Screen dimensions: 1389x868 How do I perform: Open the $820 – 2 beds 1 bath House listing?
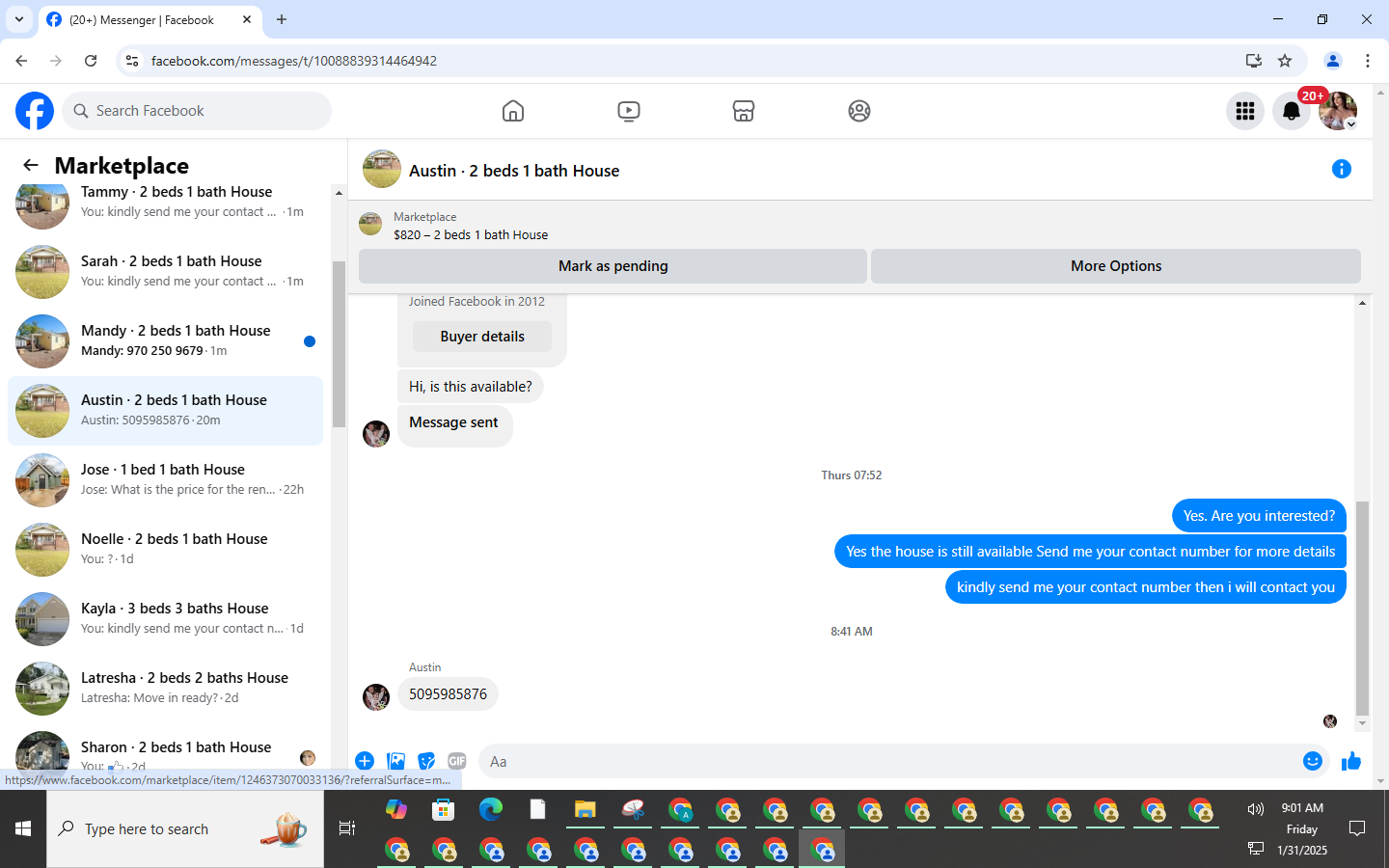[471, 234]
